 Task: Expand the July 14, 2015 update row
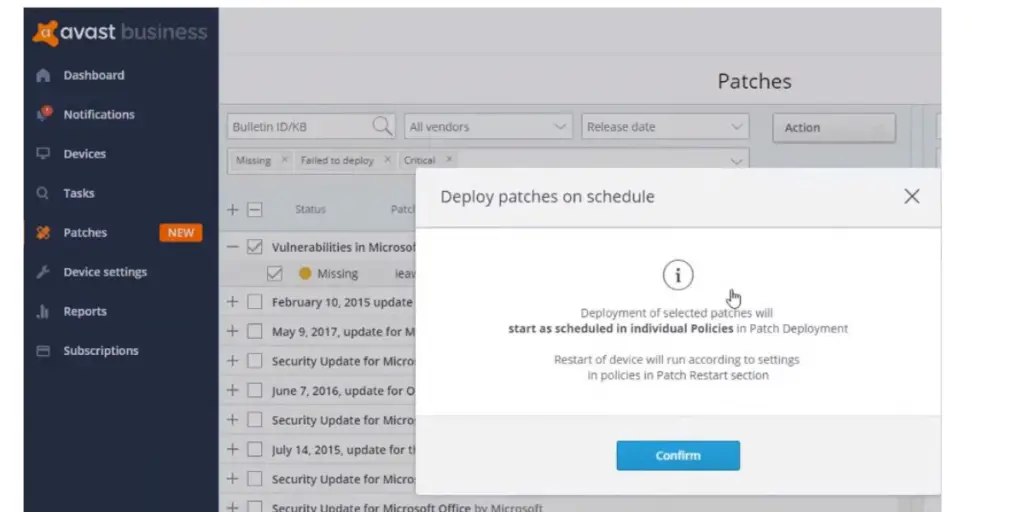point(232,449)
